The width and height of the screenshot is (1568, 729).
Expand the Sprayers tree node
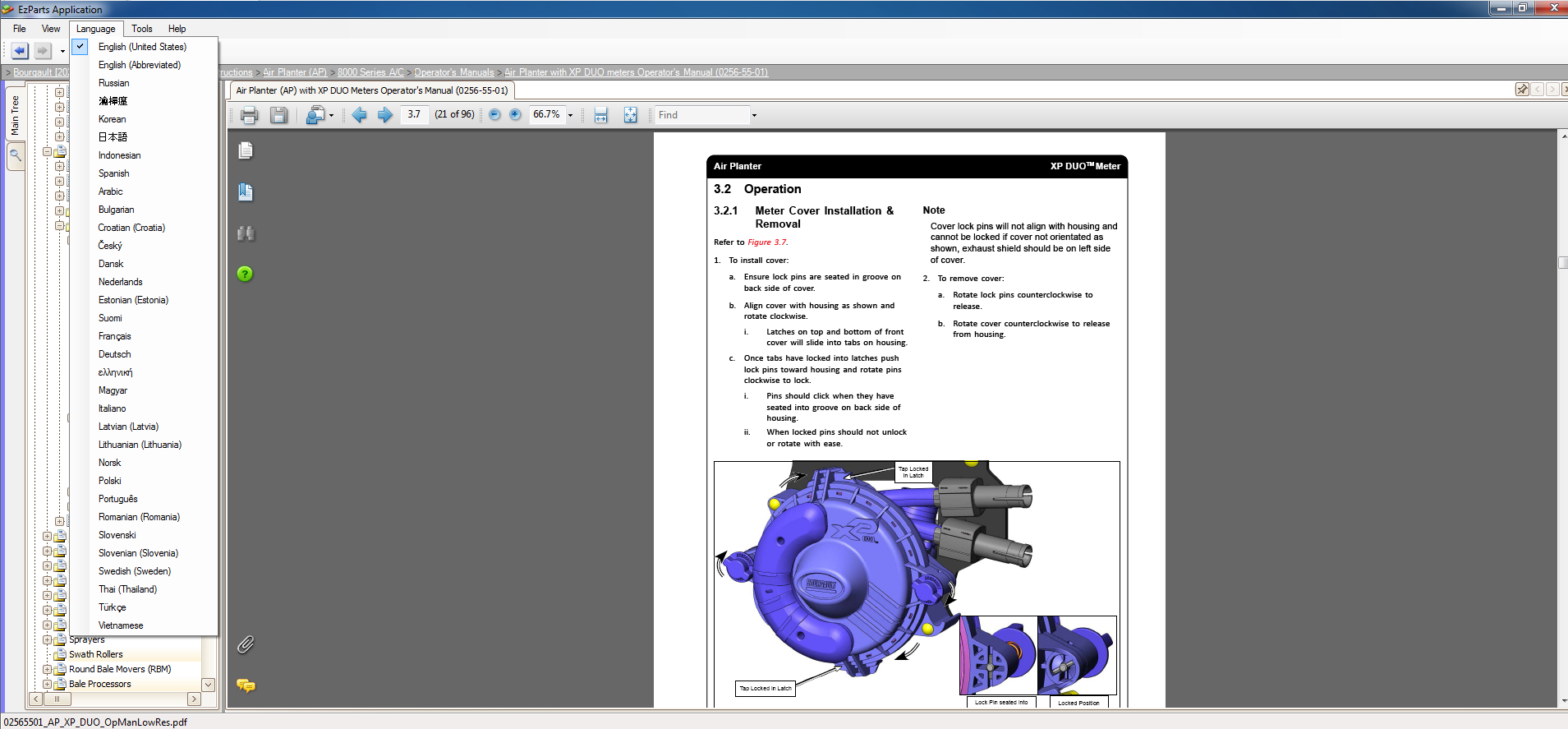pos(47,639)
